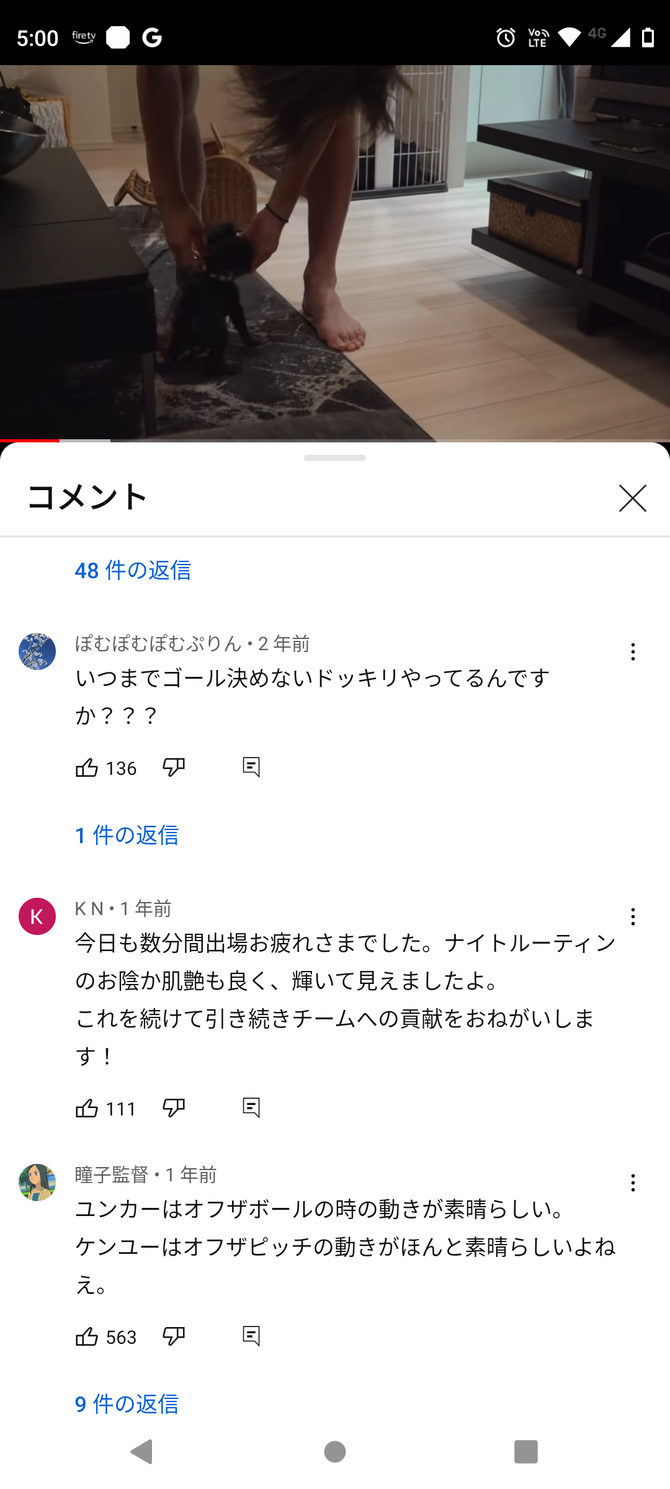Screen dimensions: 670x1489
Task: Open options menu for 瞳子監督 comment
Action: click(633, 1183)
